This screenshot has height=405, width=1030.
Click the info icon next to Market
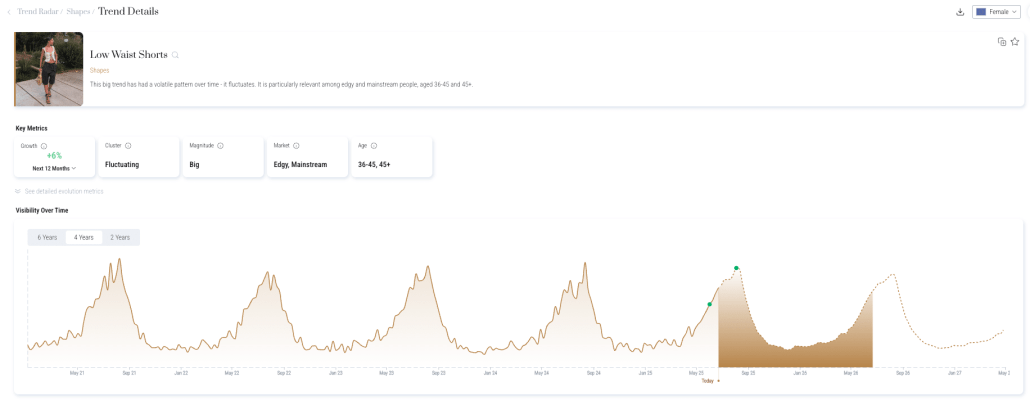(296, 146)
